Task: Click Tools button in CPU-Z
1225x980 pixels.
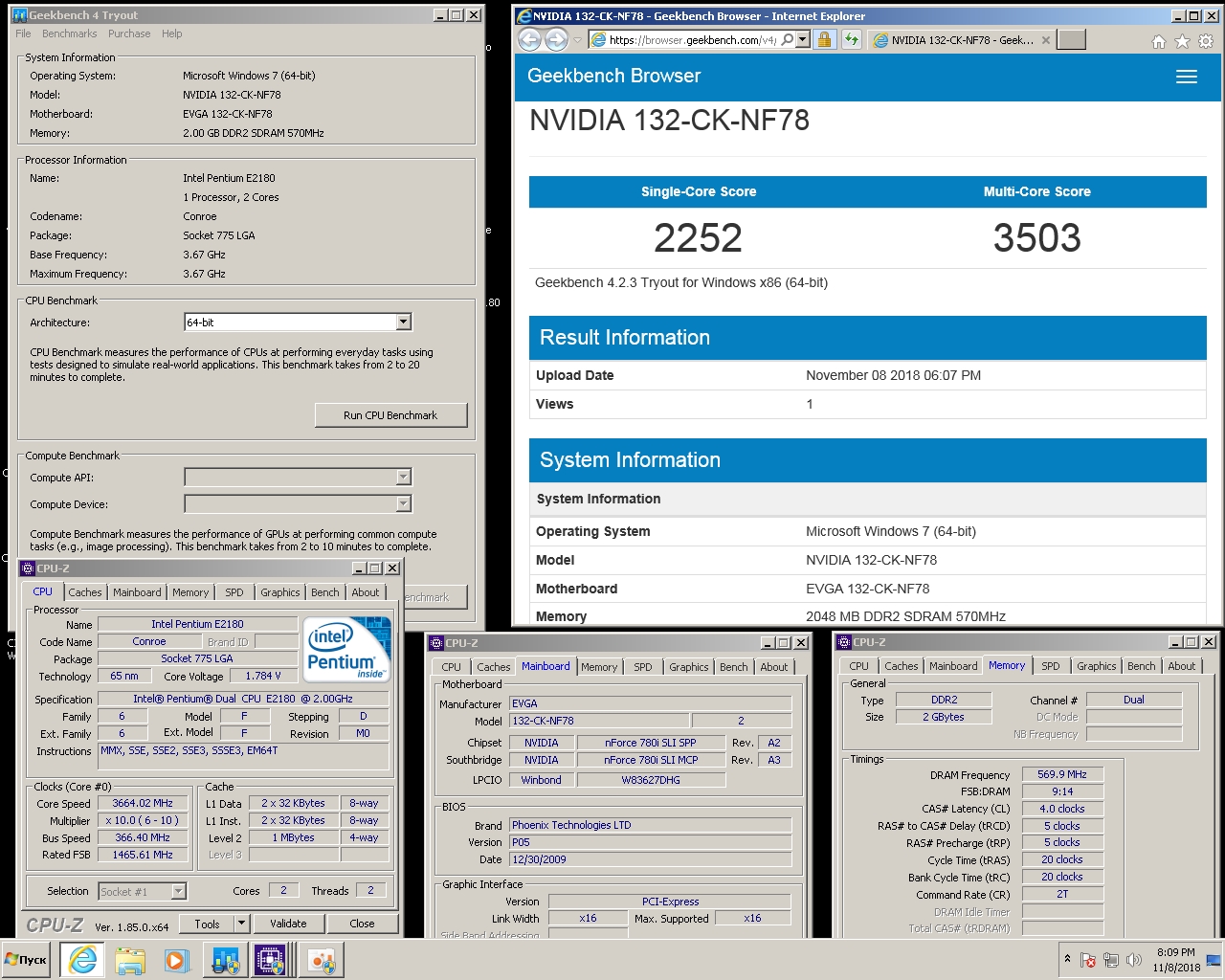Action: [208, 924]
